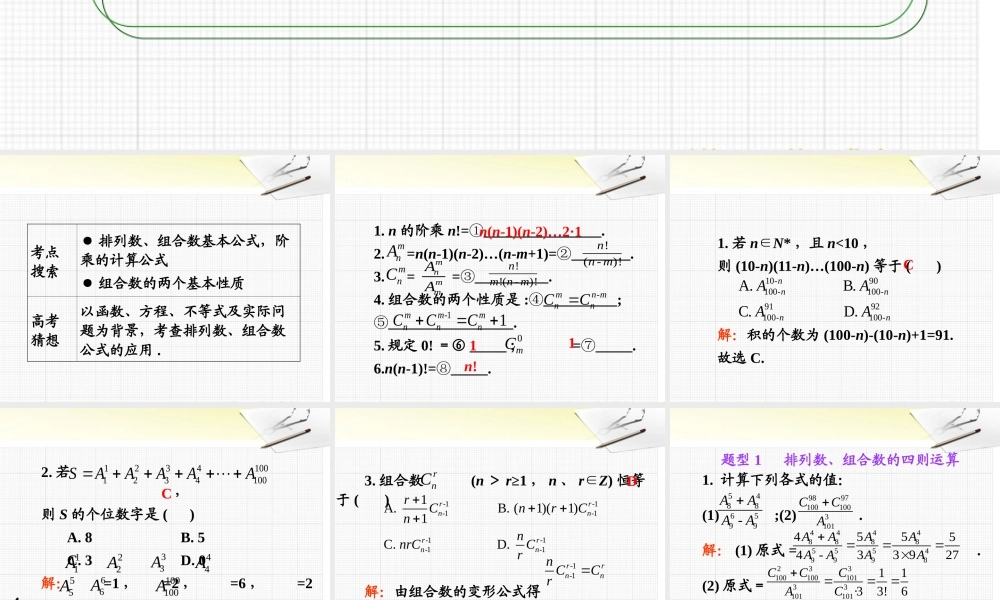Open the slide thumbnail listing n 的阶乘 formulas
Viewport: 1000px width, 600px height.
click(499, 279)
